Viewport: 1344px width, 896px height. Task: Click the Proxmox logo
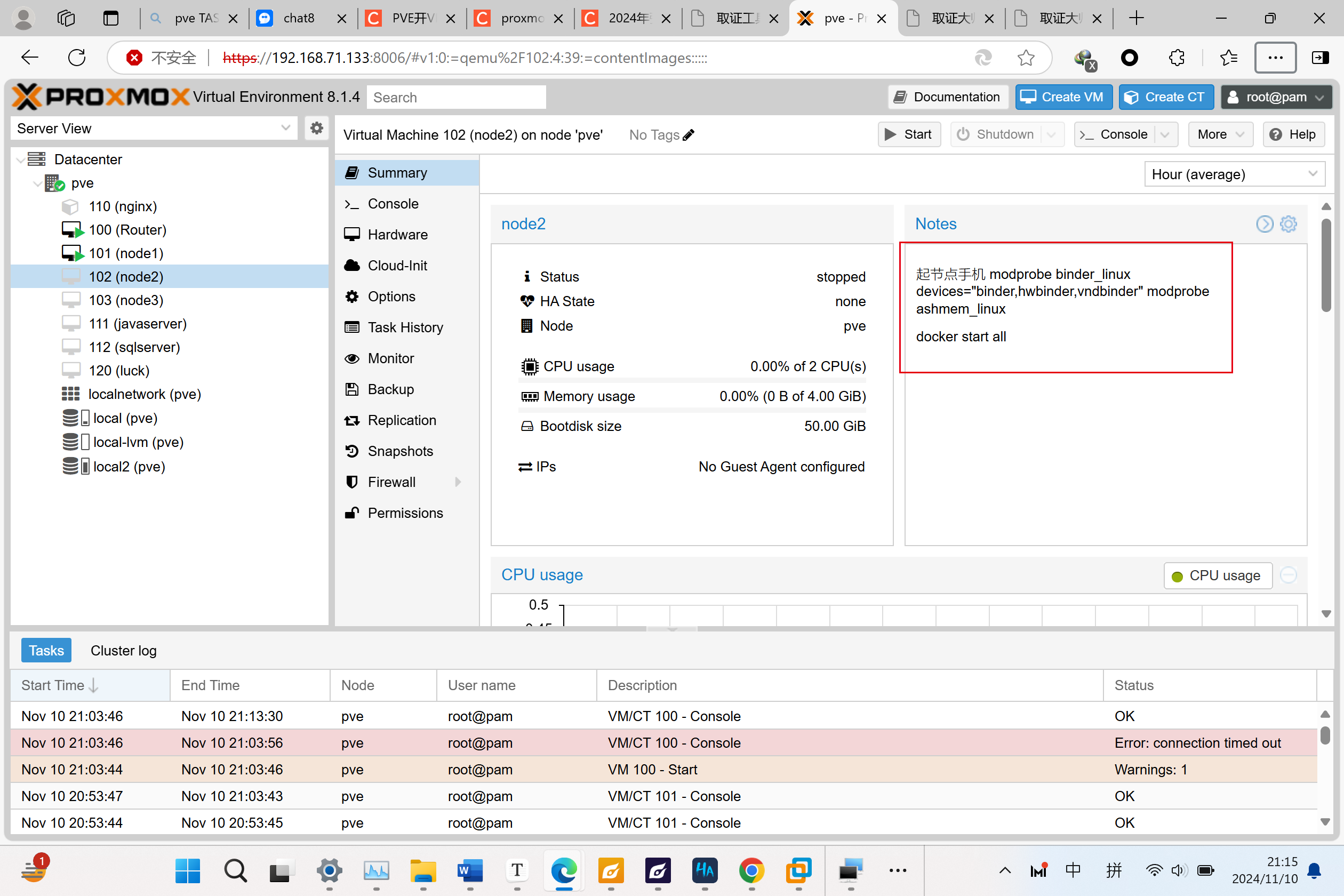pyautogui.click(x=101, y=97)
